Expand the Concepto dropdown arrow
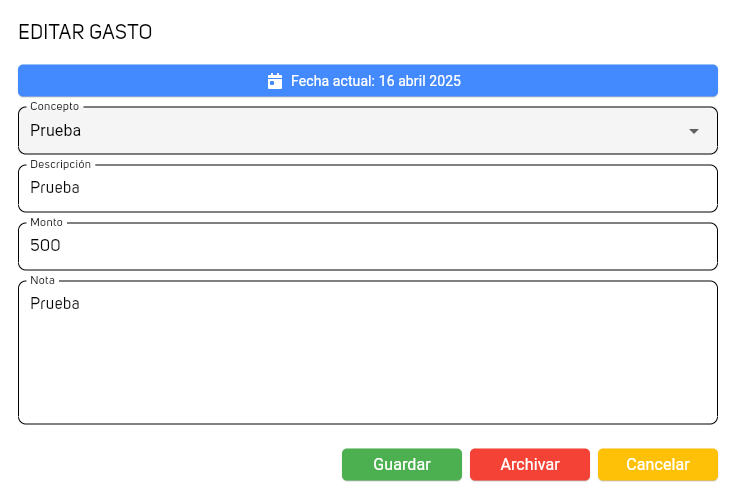The image size is (735, 494). (x=694, y=131)
